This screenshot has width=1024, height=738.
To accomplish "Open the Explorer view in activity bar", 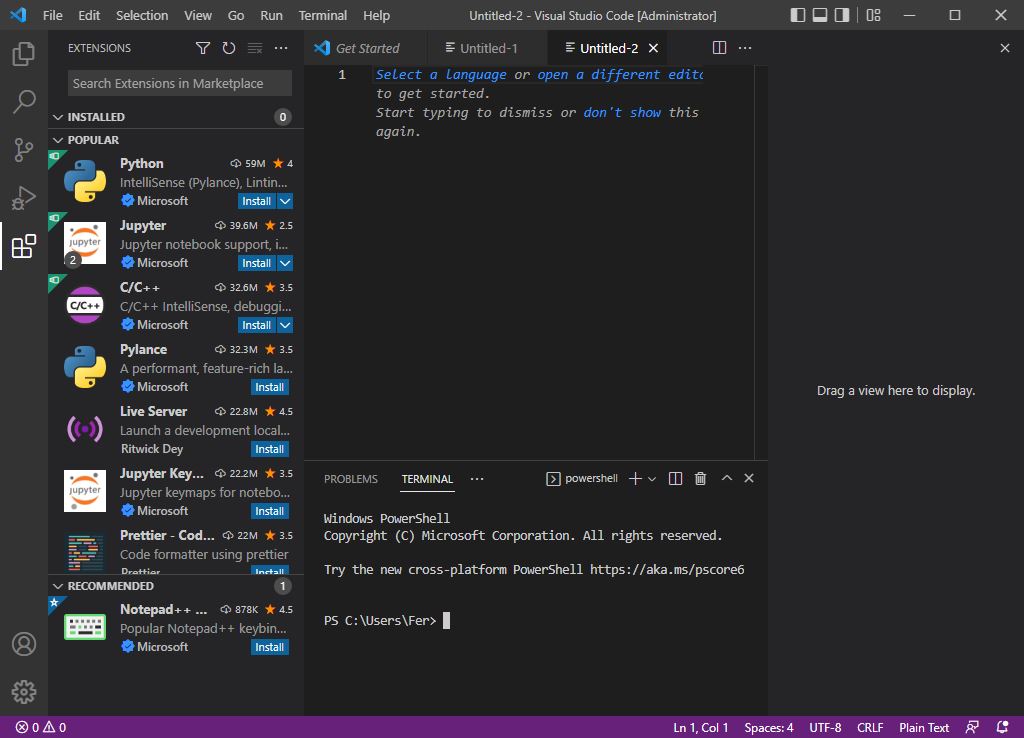I will coord(24,54).
